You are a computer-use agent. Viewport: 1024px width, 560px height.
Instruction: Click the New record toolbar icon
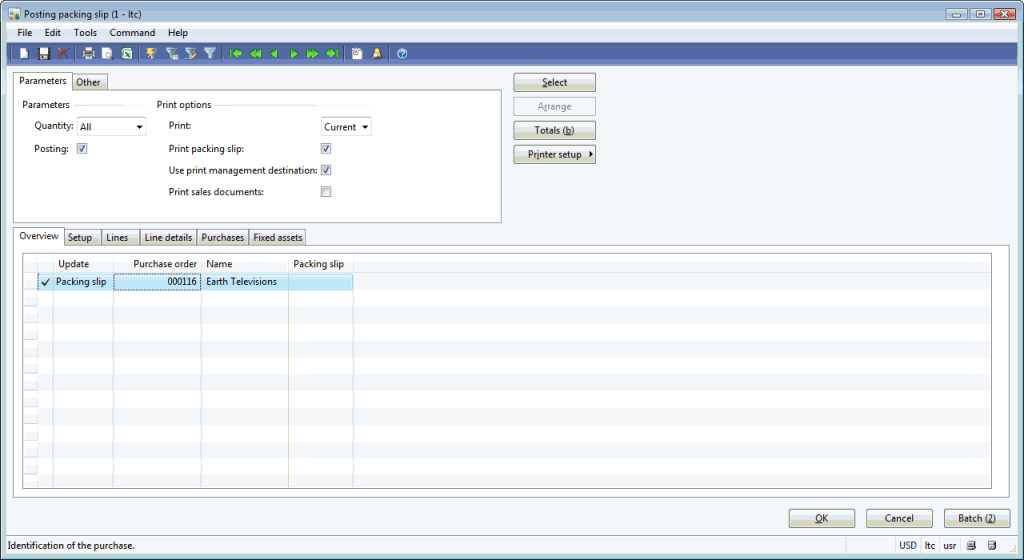pos(24,54)
